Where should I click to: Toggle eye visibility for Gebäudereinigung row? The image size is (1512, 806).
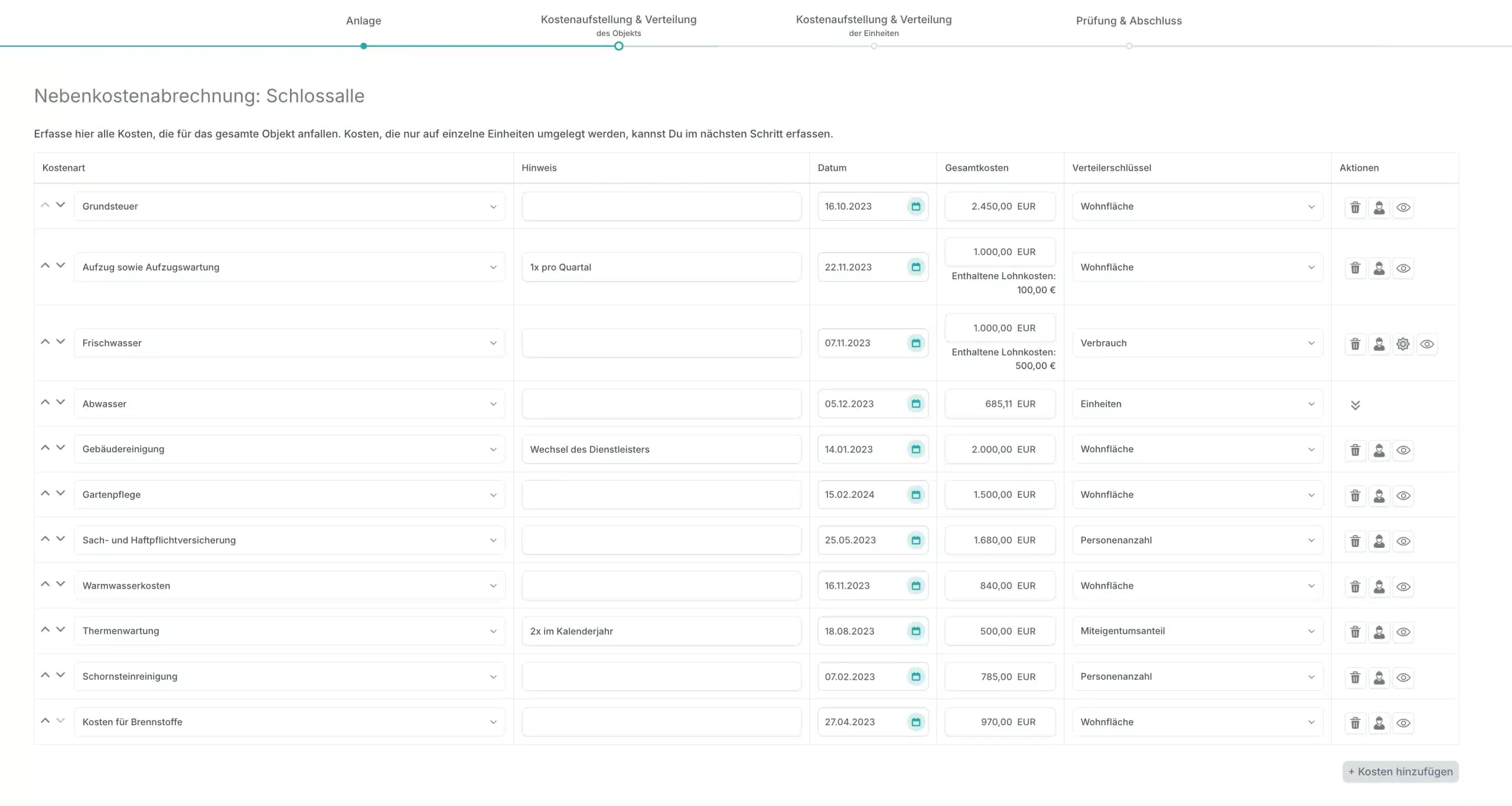(1403, 450)
